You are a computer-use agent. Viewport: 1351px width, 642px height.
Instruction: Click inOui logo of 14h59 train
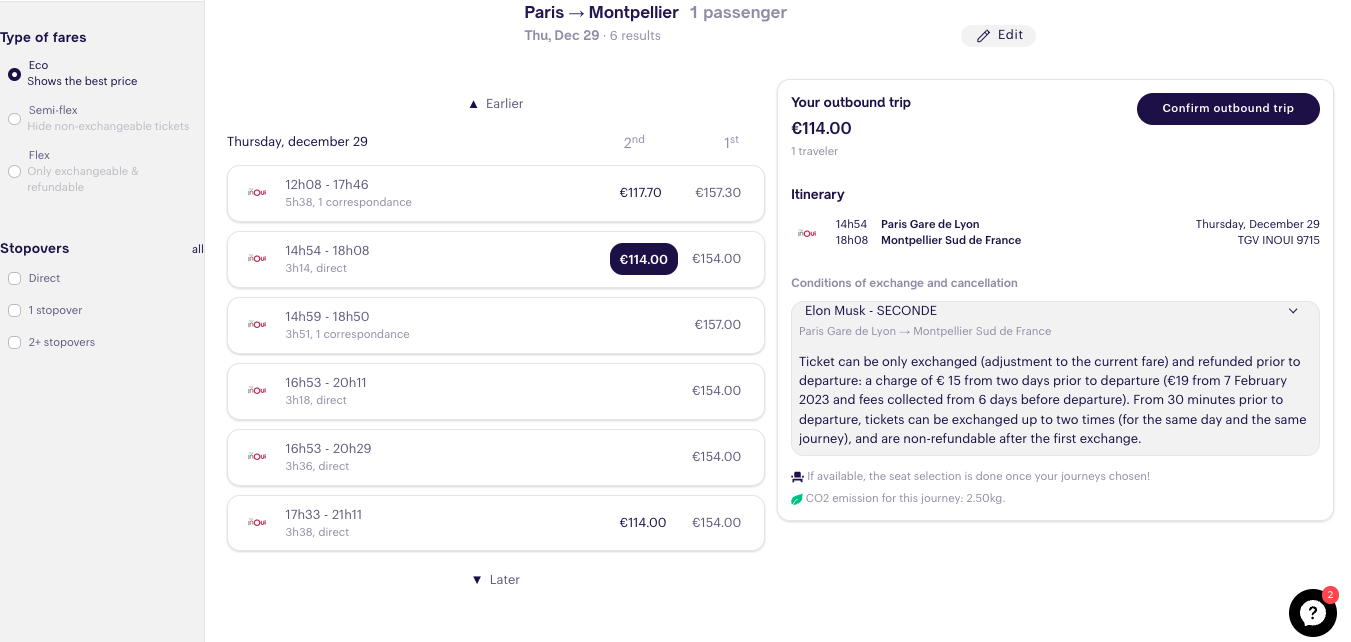pos(257,325)
